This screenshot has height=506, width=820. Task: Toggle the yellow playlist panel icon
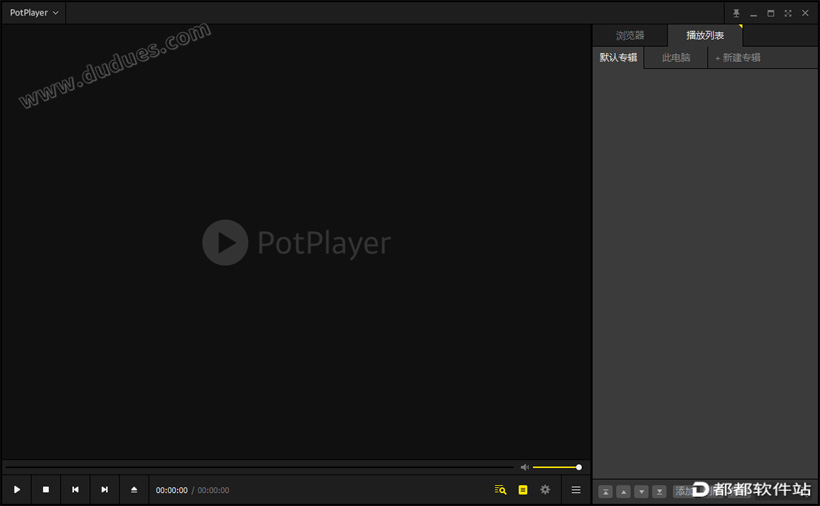tap(523, 490)
